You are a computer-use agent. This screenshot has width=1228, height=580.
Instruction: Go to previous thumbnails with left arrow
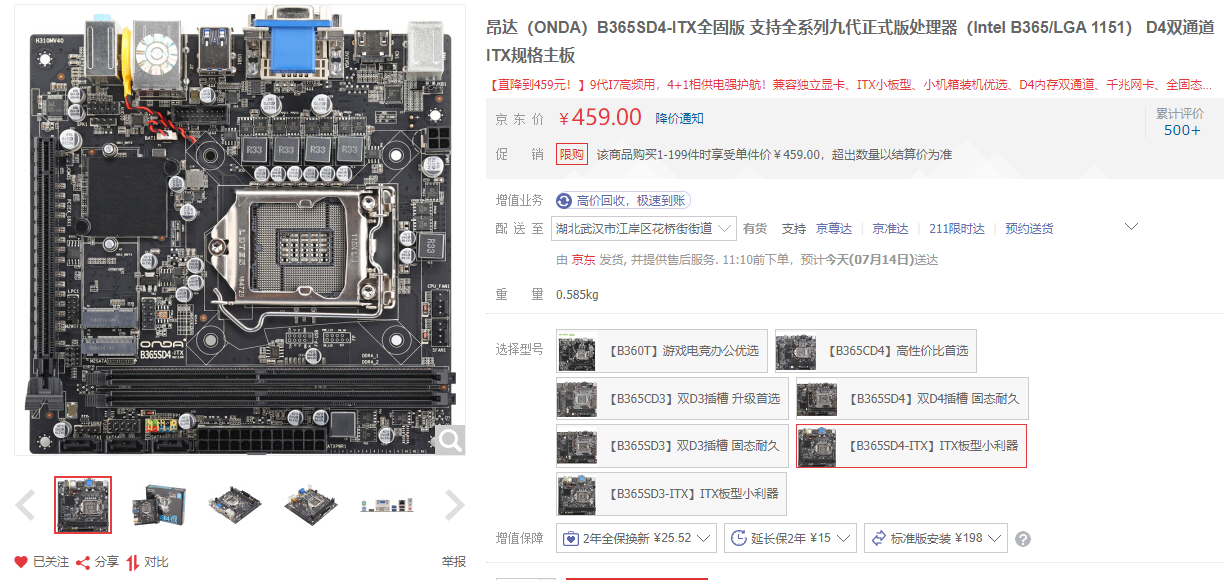click(27, 505)
